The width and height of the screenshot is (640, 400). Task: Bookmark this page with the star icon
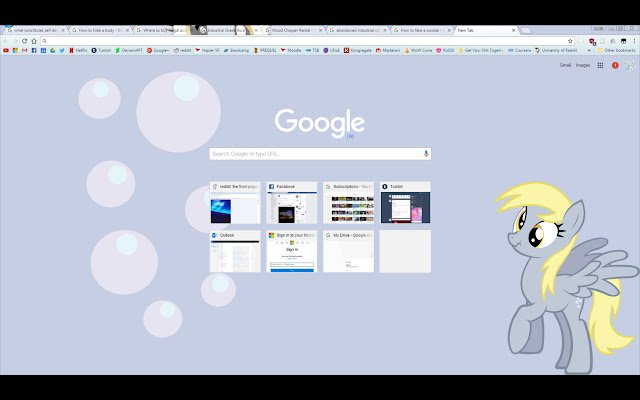(570, 41)
